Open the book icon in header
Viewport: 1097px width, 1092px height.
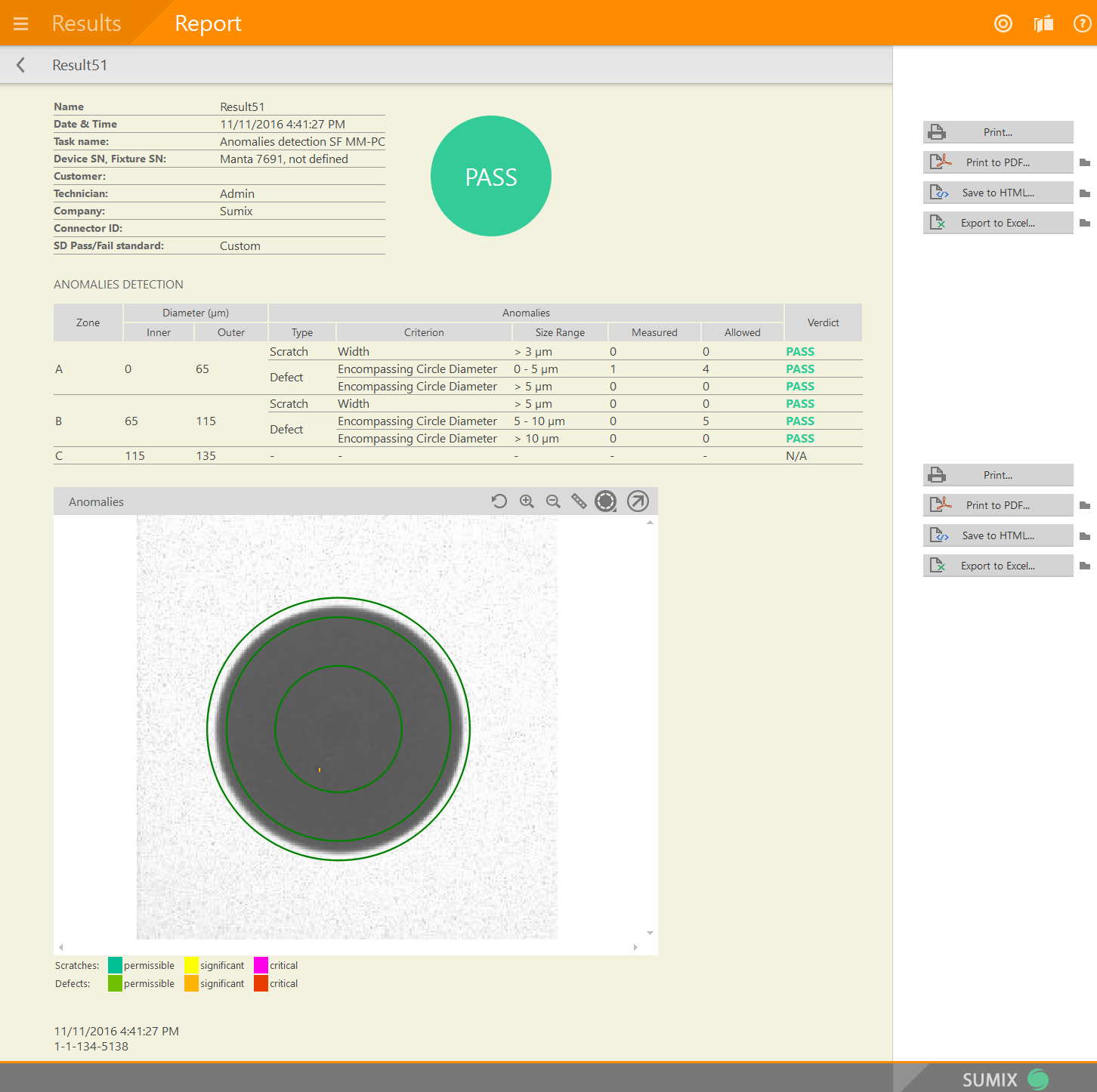(x=1043, y=23)
